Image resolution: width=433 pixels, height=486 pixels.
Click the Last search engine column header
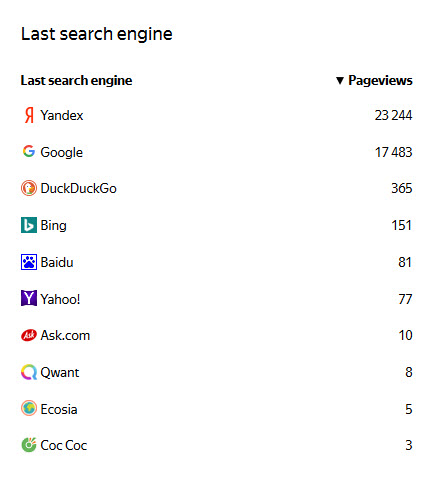pyautogui.click(x=76, y=81)
